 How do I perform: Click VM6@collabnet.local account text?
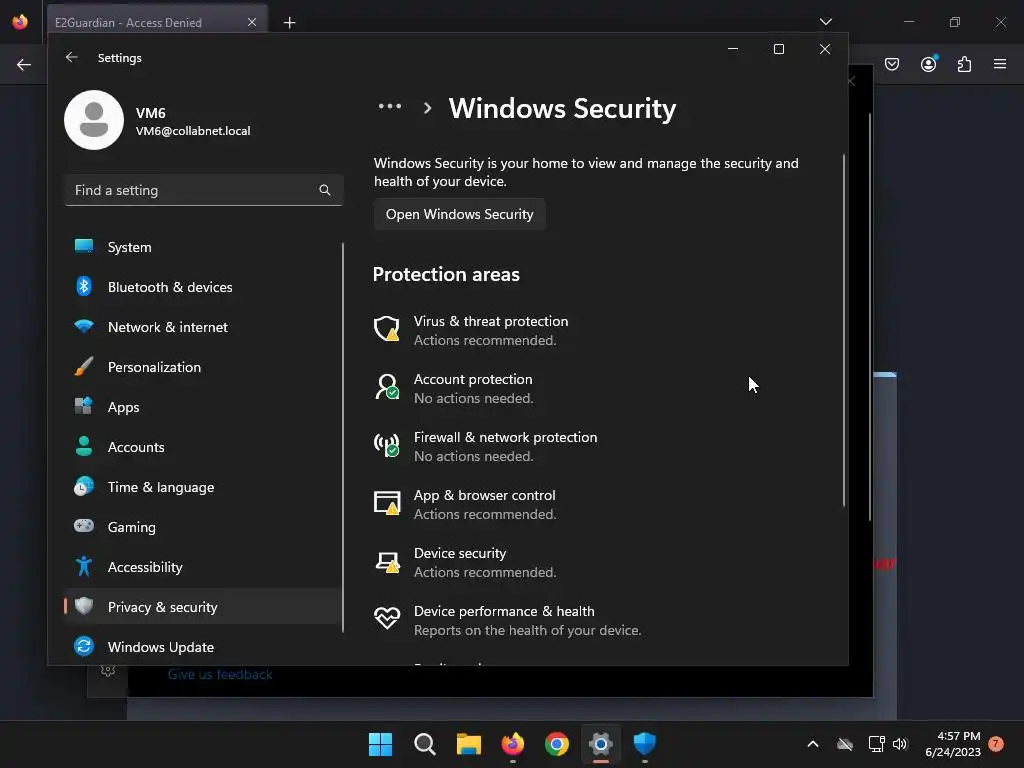(x=193, y=131)
